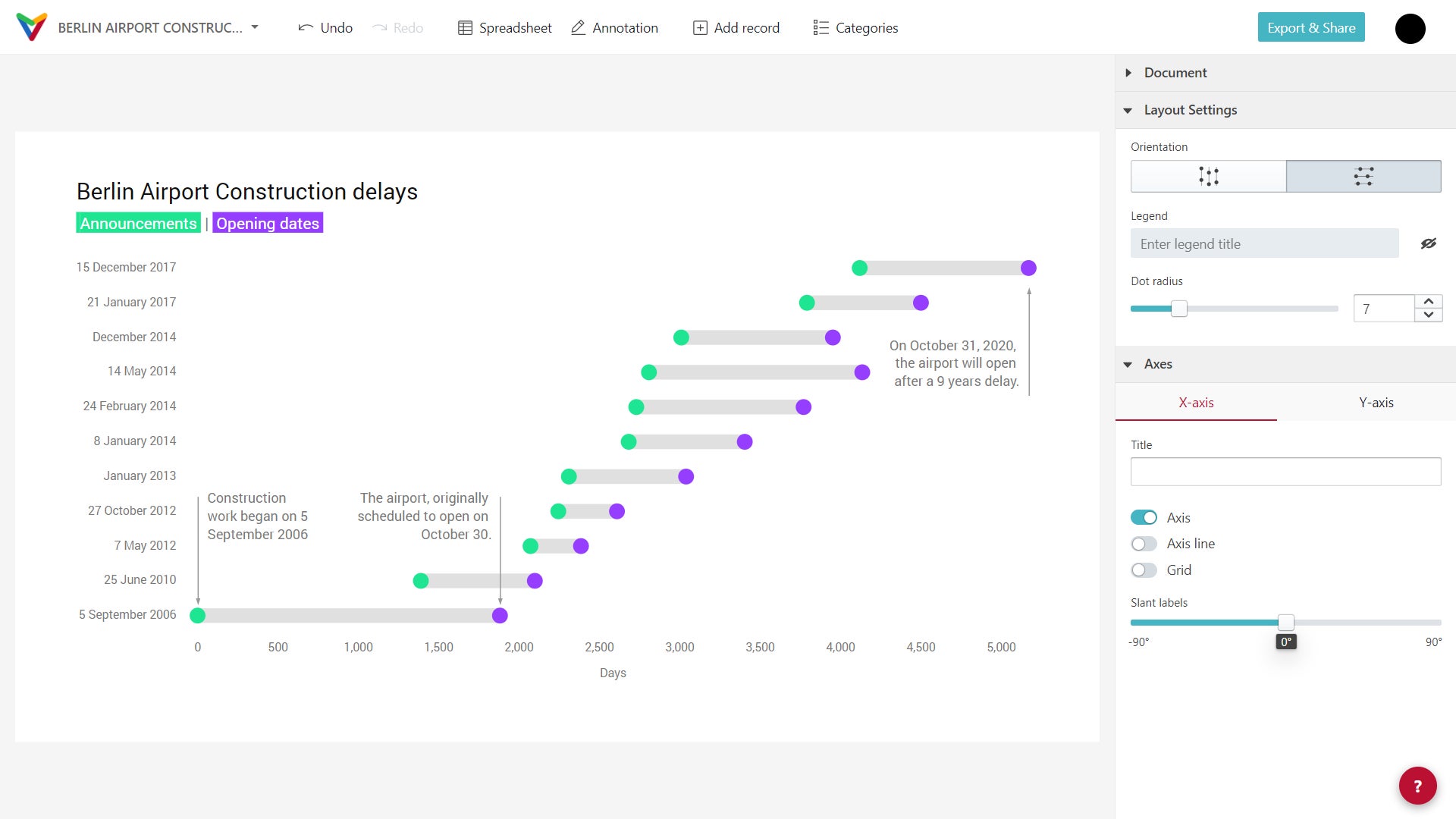
Task: Click the Annotation tool icon
Action: tap(579, 27)
